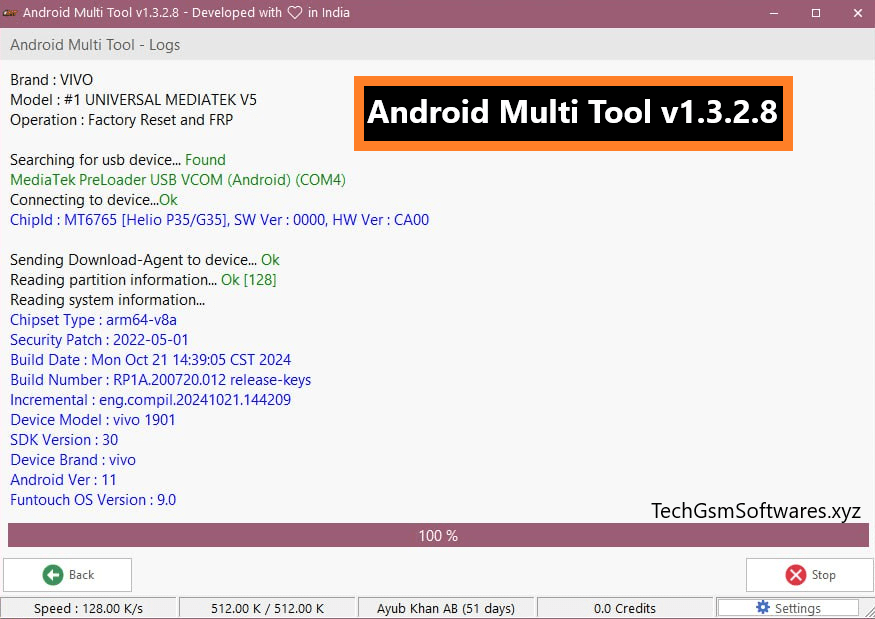The width and height of the screenshot is (875, 619).
Task: Close the Android Multi Tool window
Action: tap(858, 13)
